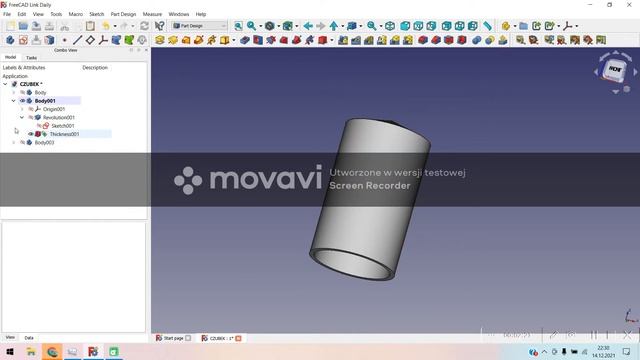Toggle visibility eye of Body001

point(22,101)
